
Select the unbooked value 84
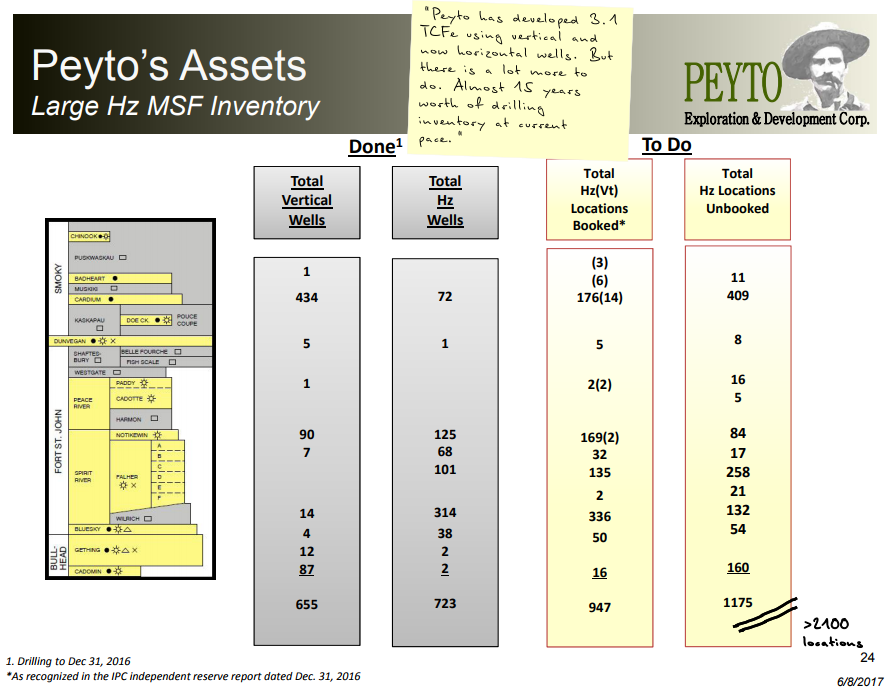tap(738, 434)
